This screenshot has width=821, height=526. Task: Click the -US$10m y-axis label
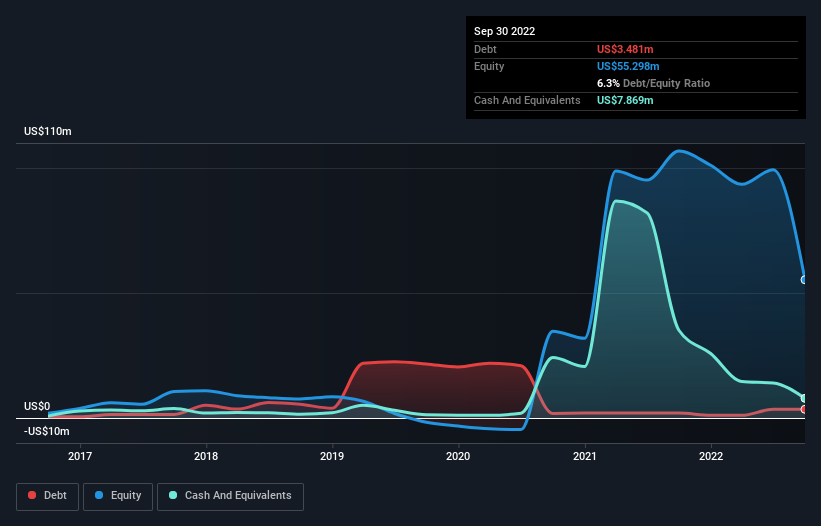47,431
